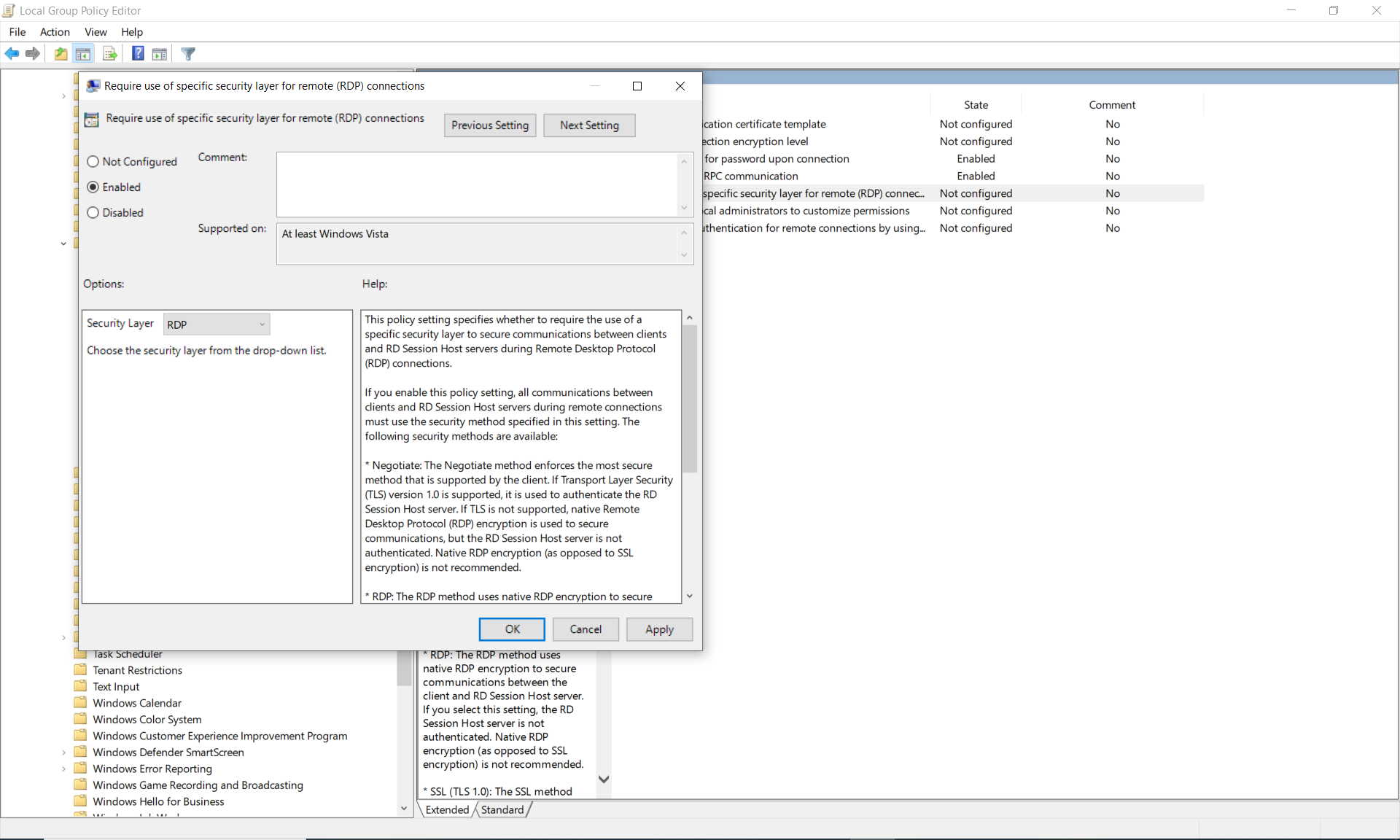The width and height of the screenshot is (1400, 840).
Task: Toggle Show/Hide Console Tree icon
Action: click(83, 54)
